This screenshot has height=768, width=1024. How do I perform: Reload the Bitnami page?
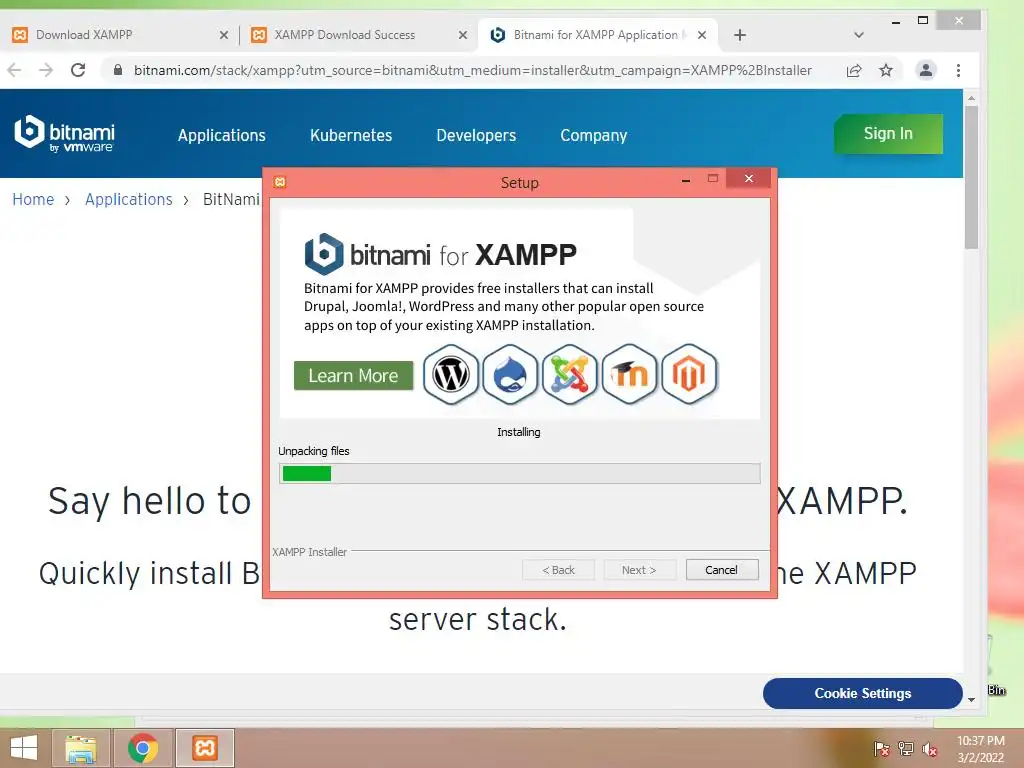click(x=78, y=70)
